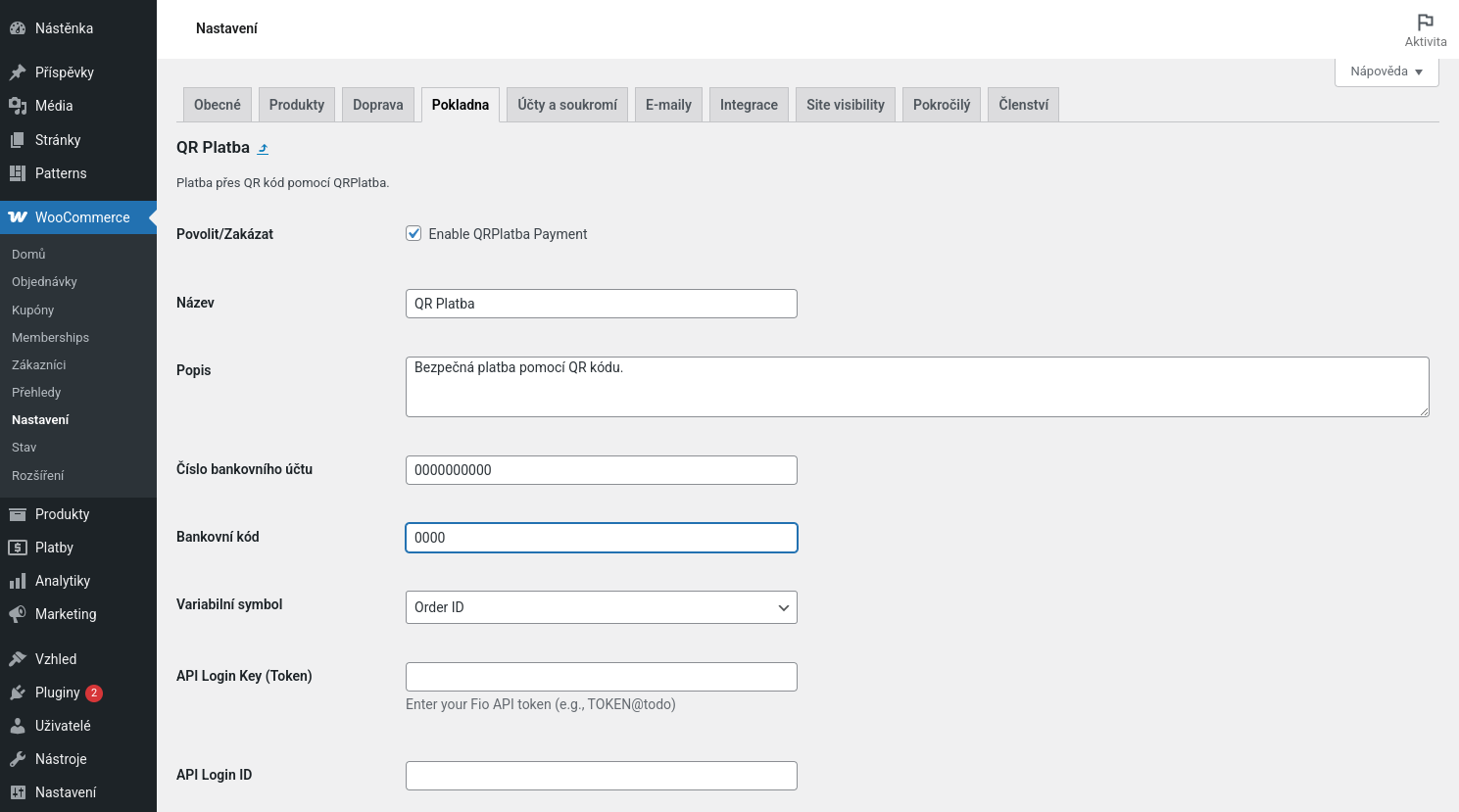Click the Číslo bankovního účtu field

pyautogui.click(x=602, y=470)
